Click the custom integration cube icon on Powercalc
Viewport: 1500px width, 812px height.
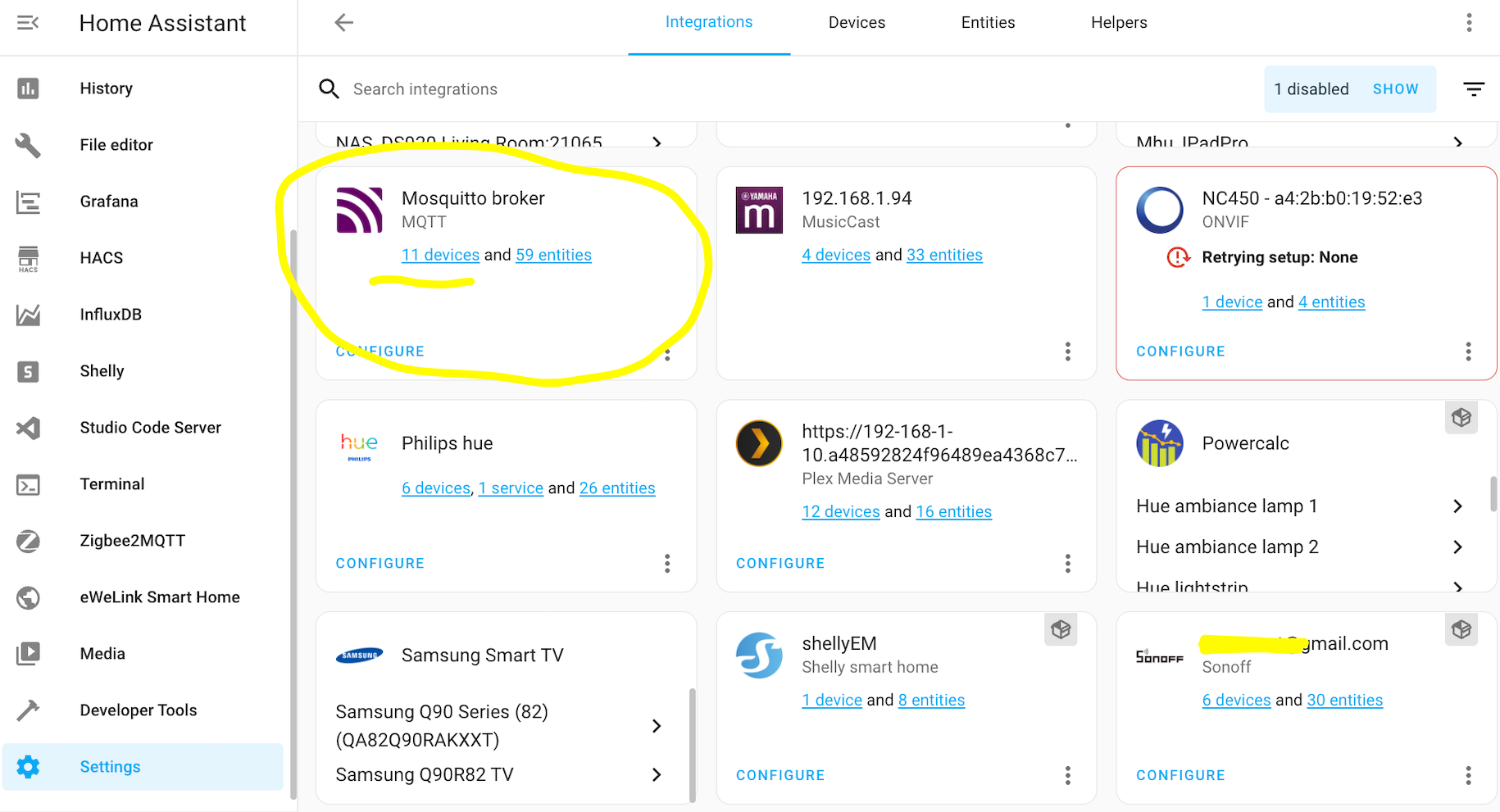coord(1461,418)
